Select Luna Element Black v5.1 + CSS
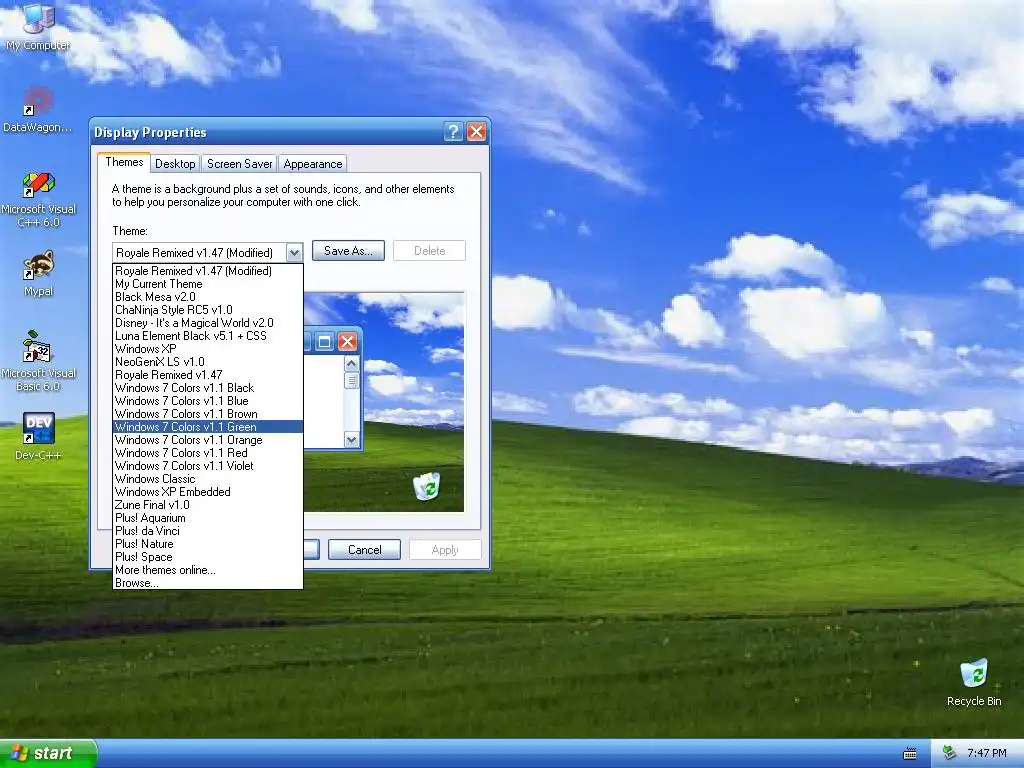Viewport: 1024px width, 768px height. click(208, 336)
